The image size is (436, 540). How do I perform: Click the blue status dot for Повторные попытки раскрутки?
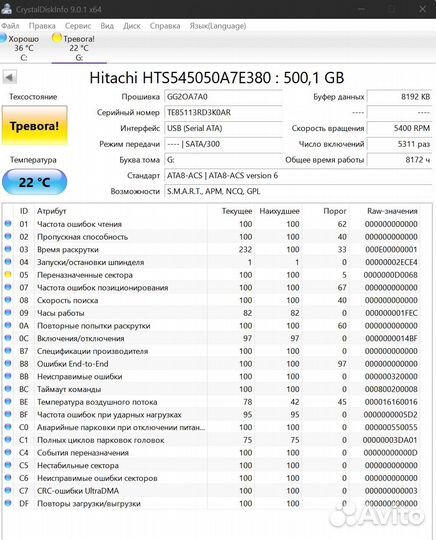8,325
